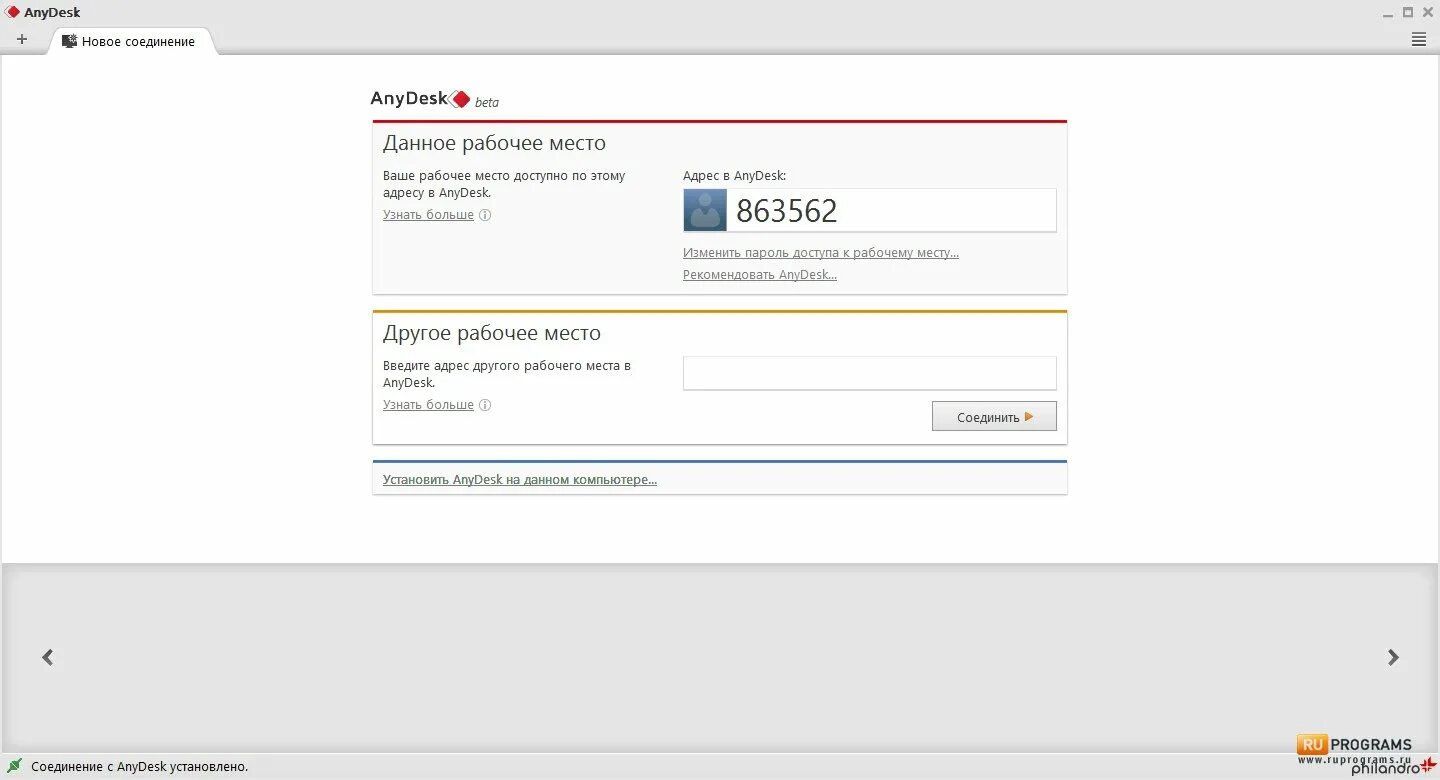Close the AnyDesk window
This screenshot has height=780, width=1440.
tap(1427, 13)
